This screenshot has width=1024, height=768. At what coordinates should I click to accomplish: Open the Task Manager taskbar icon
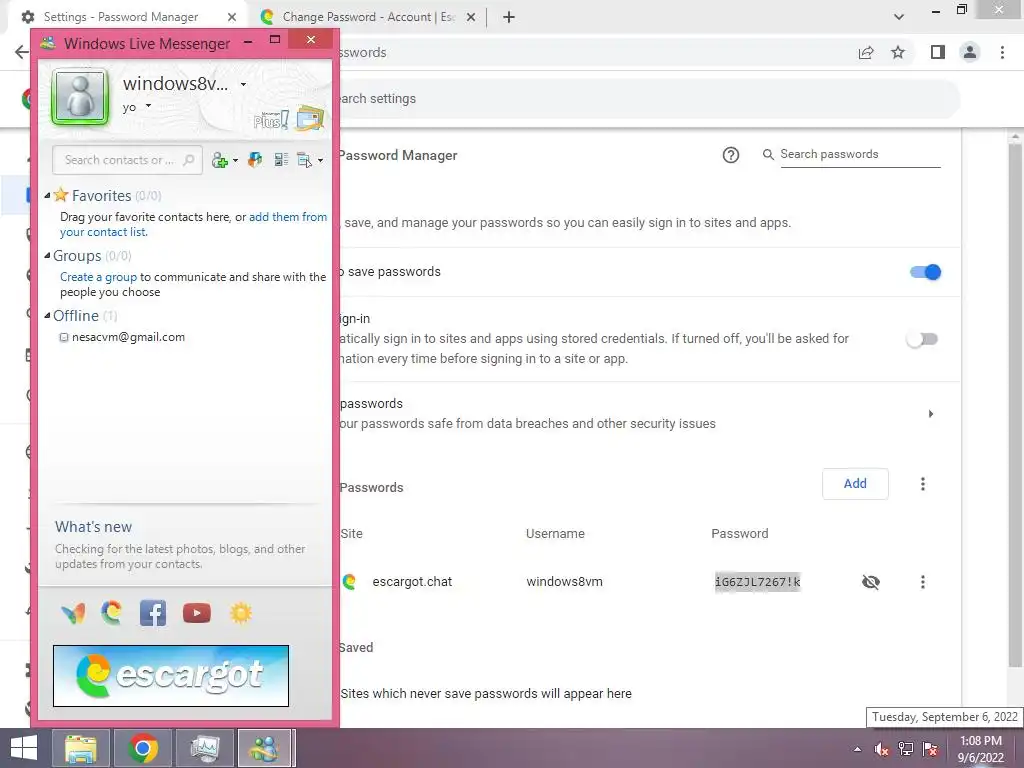(204, 748)
